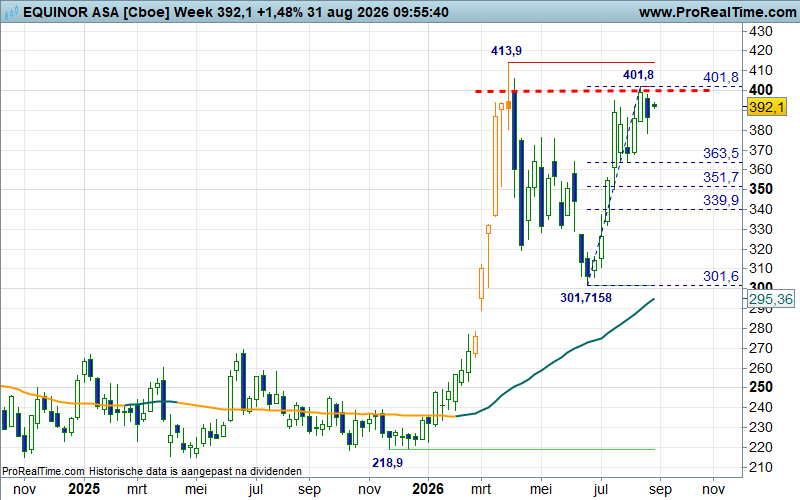Click the 301,6 retracement level label
This screenshot has height=500, width=800.
(720, 276)
